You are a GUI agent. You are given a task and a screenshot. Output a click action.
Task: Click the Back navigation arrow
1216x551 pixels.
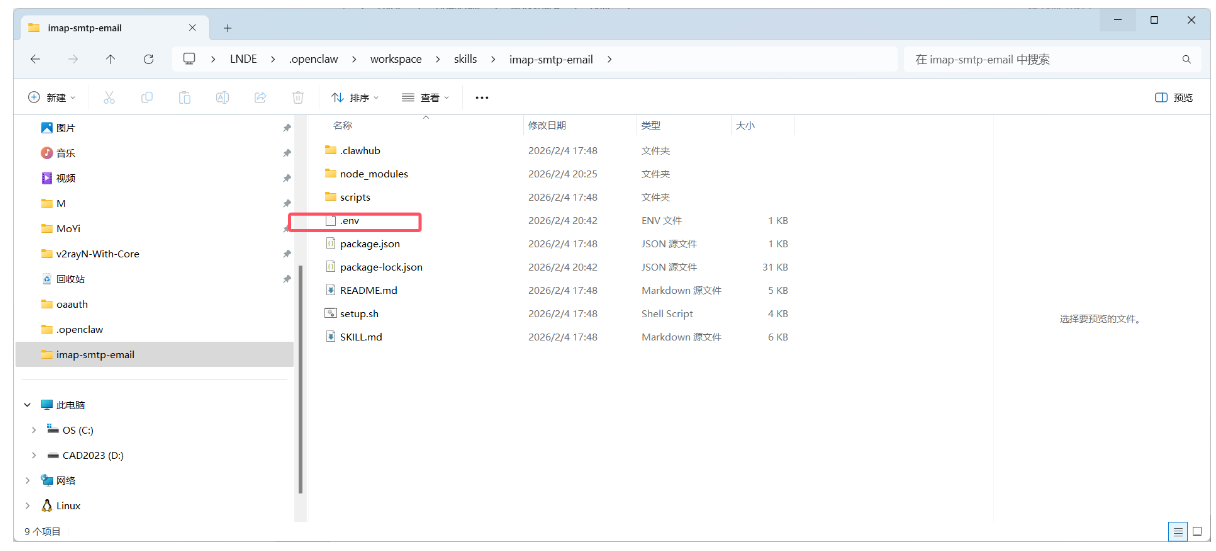click(x=35, y=59)
